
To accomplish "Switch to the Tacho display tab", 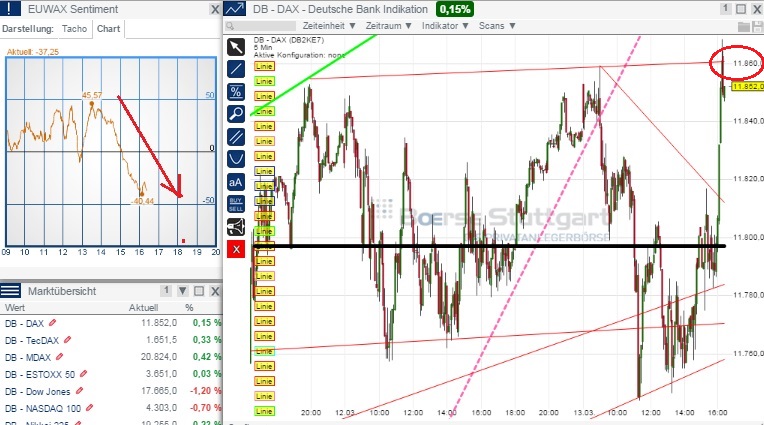I will point(75,29).
